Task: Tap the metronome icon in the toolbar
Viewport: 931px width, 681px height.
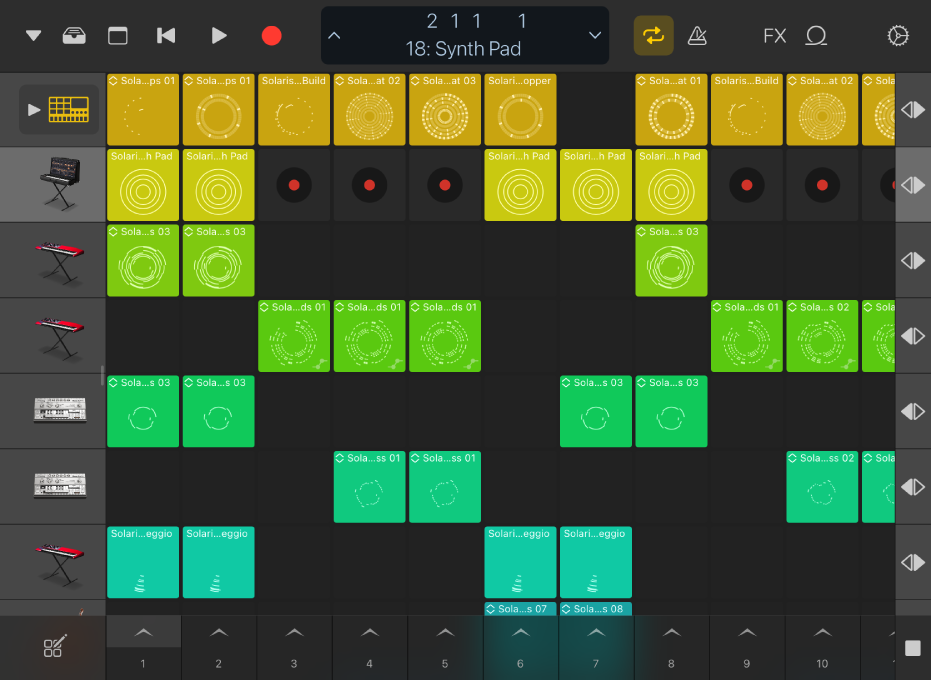Action: [x=697, y=35]
